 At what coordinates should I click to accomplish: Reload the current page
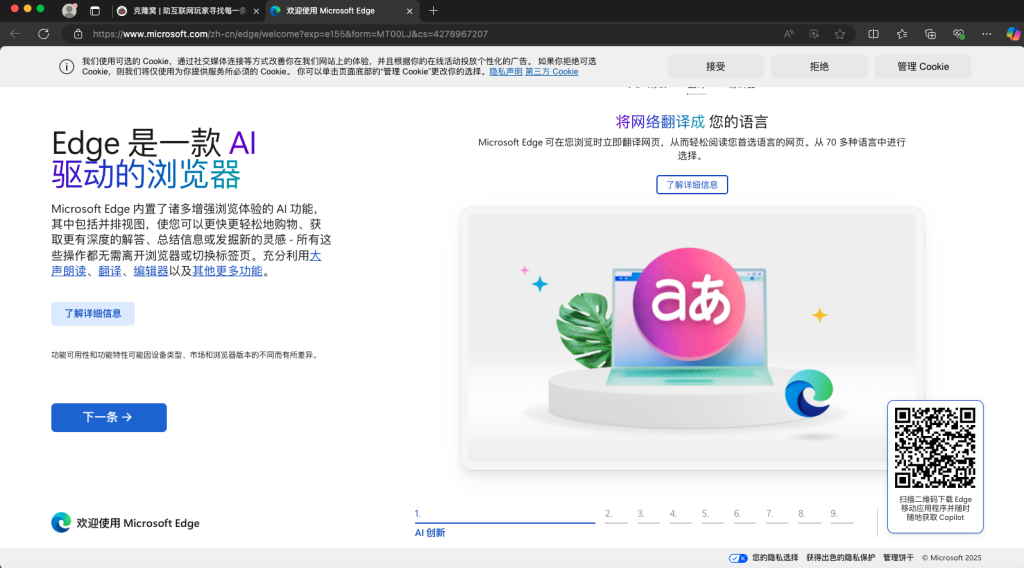44,34
